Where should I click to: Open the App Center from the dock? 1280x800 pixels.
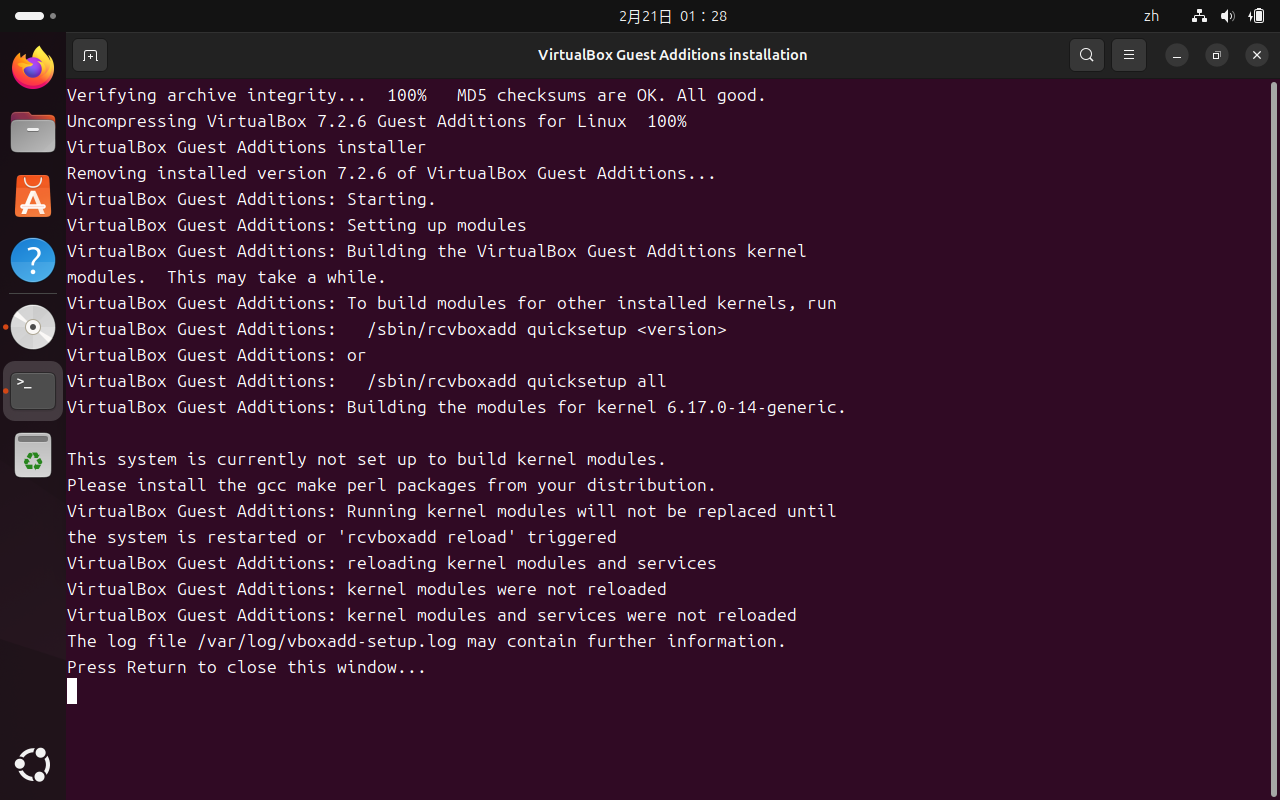33,196
